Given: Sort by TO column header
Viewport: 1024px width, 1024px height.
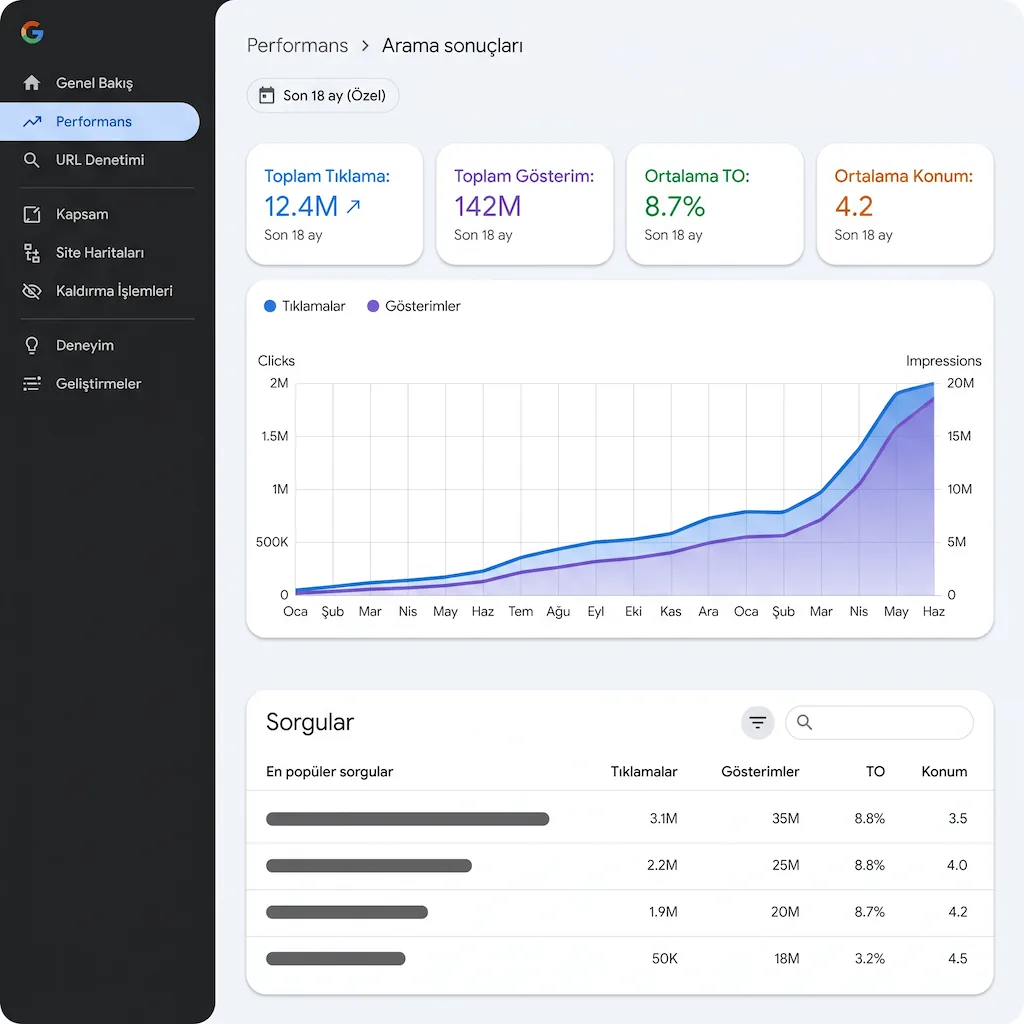Looking at the screenshot, I should pyautogui.click(x=875, y=771).
